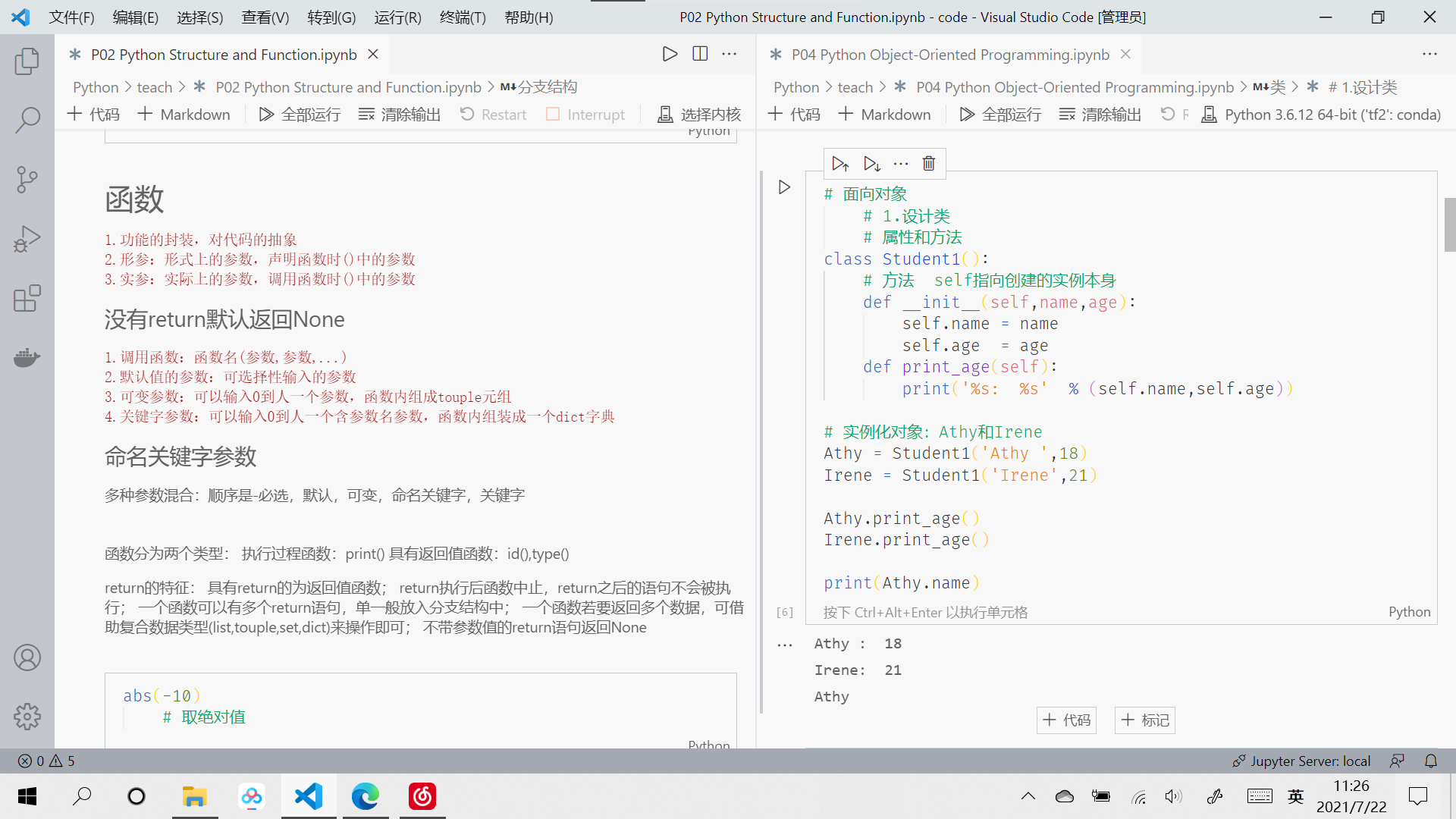
Task: Toggle notifications bell in status bar
Action: (1430, 761)
